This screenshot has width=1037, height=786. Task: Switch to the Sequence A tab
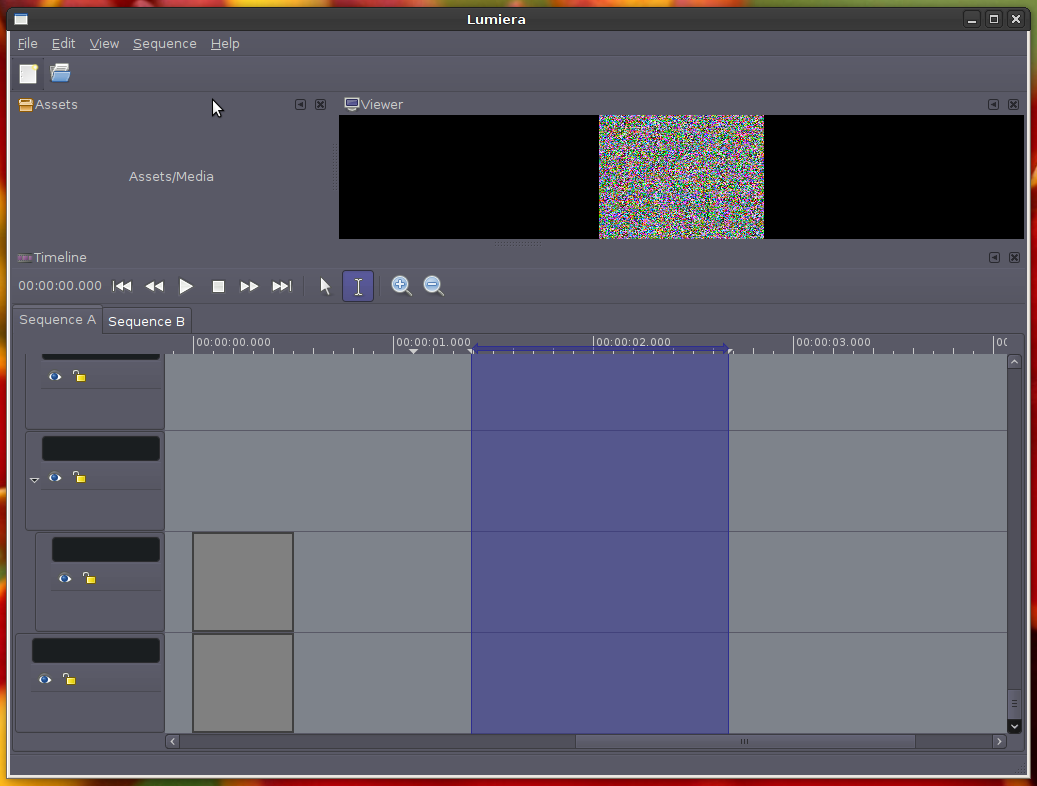(x=58, y=320)
